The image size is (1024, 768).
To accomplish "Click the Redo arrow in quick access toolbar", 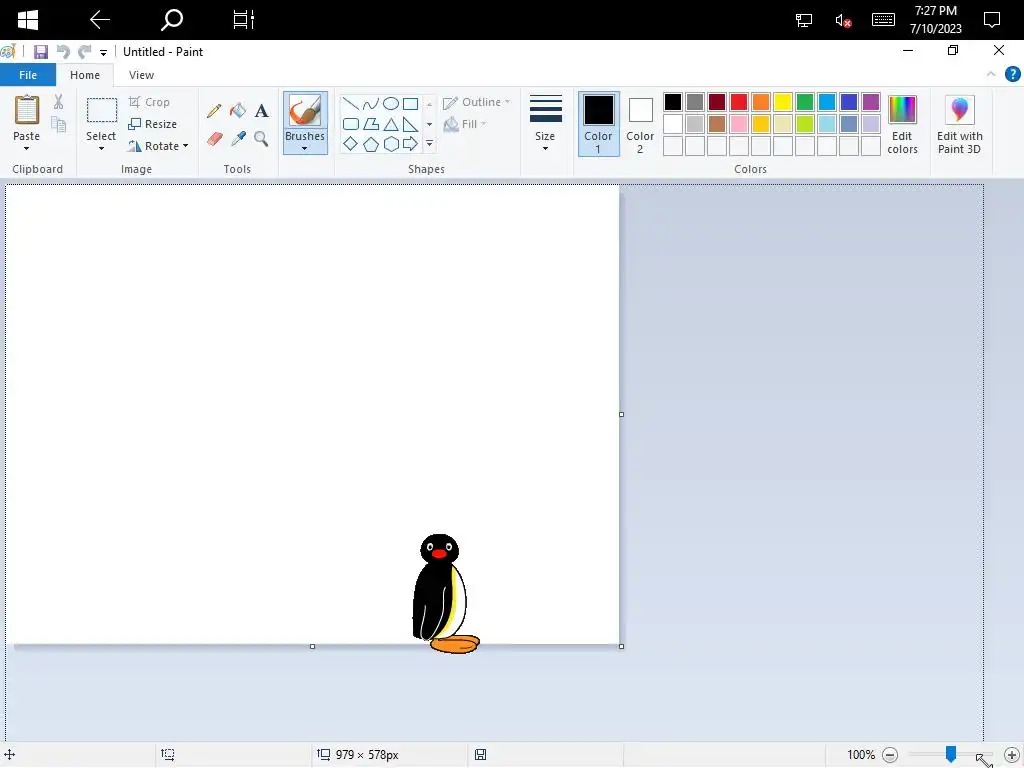I will 84,52.
